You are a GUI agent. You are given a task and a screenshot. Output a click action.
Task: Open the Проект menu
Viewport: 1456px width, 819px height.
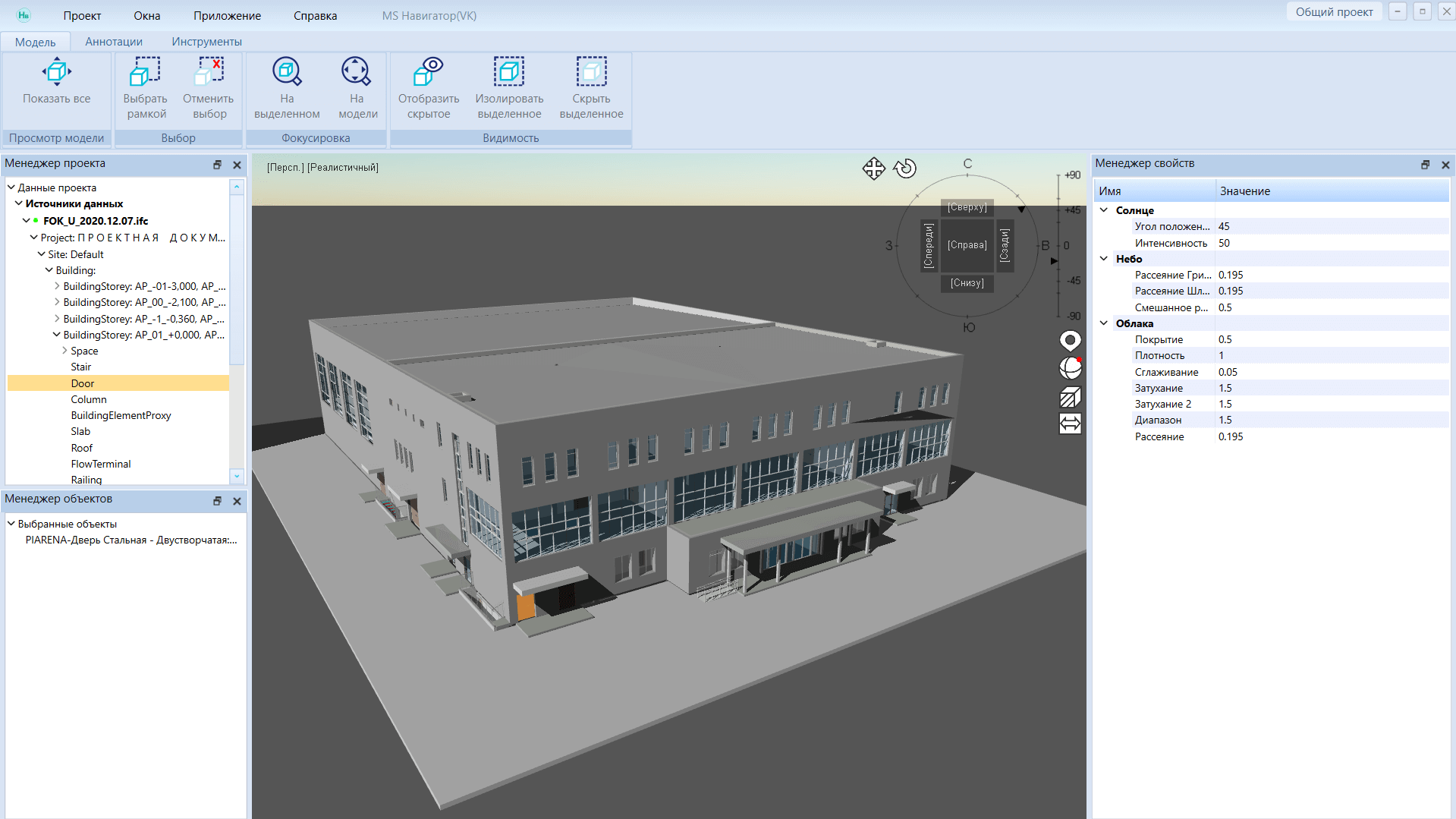click(x=82, y=16)
